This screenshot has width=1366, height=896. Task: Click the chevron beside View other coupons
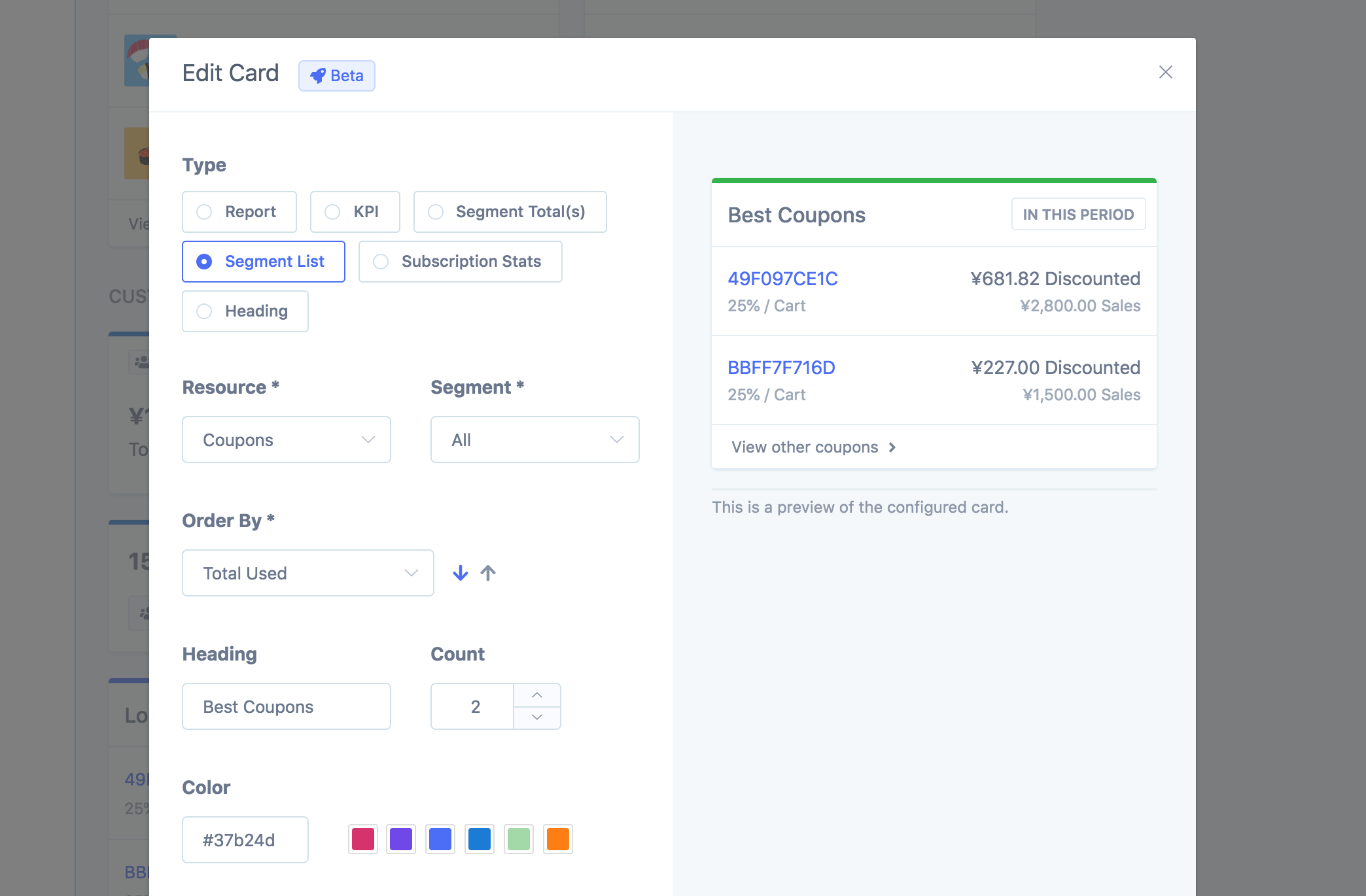point(892,447)
